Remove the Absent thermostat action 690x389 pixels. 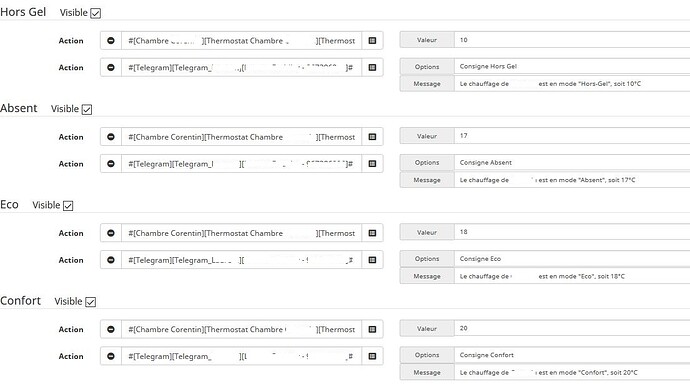tap(111, 137)
